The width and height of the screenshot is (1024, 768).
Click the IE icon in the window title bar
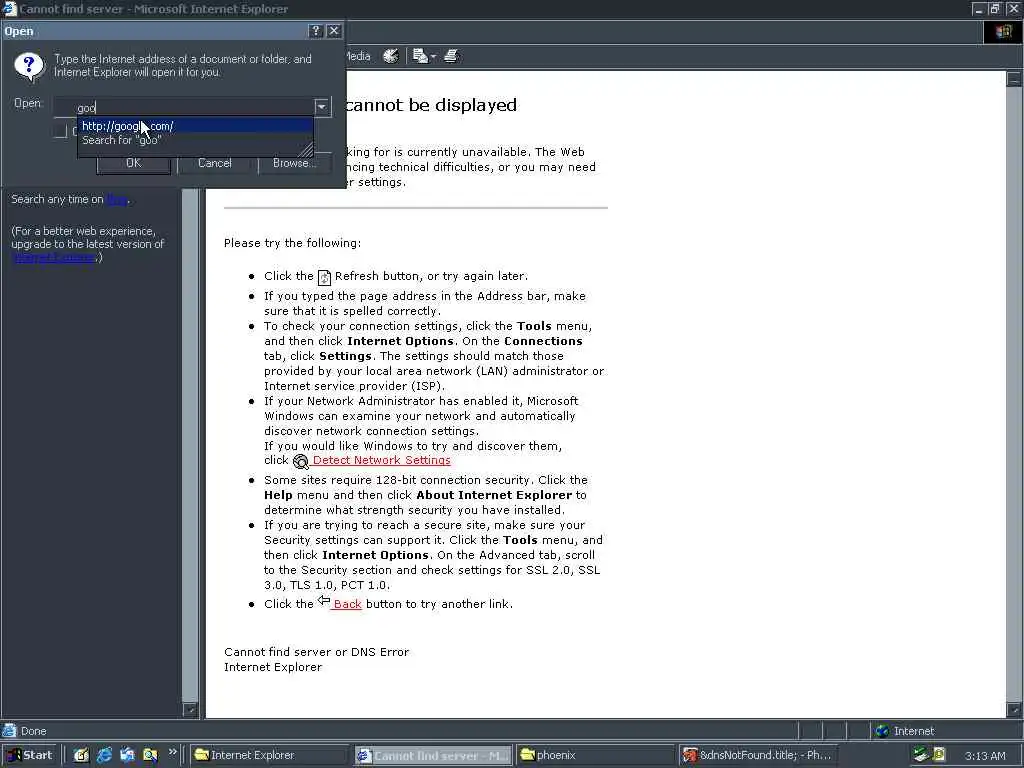coord(9,8)
